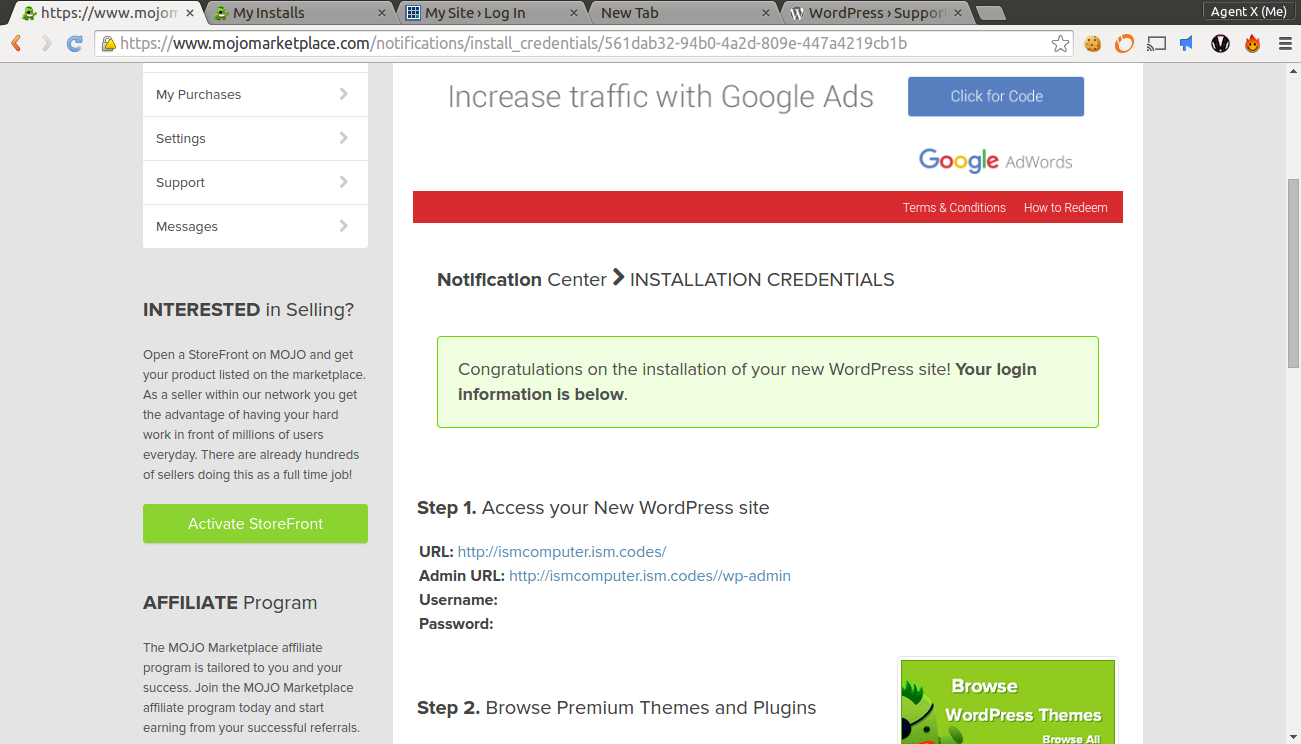Expand the Messages chevron arrow
Screen dimensions: 1301x744
(x=343, y=226)
